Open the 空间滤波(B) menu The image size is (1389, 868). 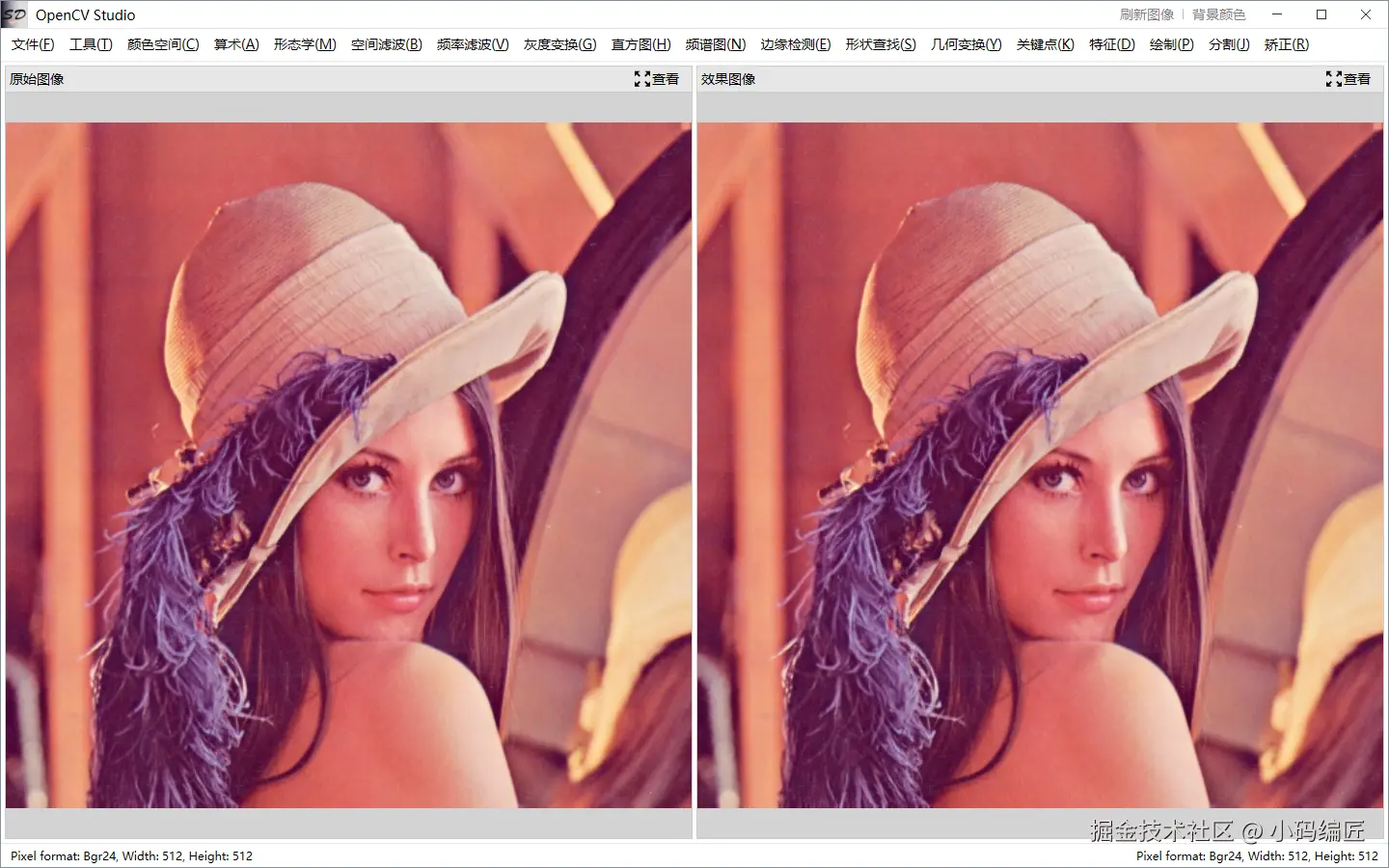pos(387,44)
